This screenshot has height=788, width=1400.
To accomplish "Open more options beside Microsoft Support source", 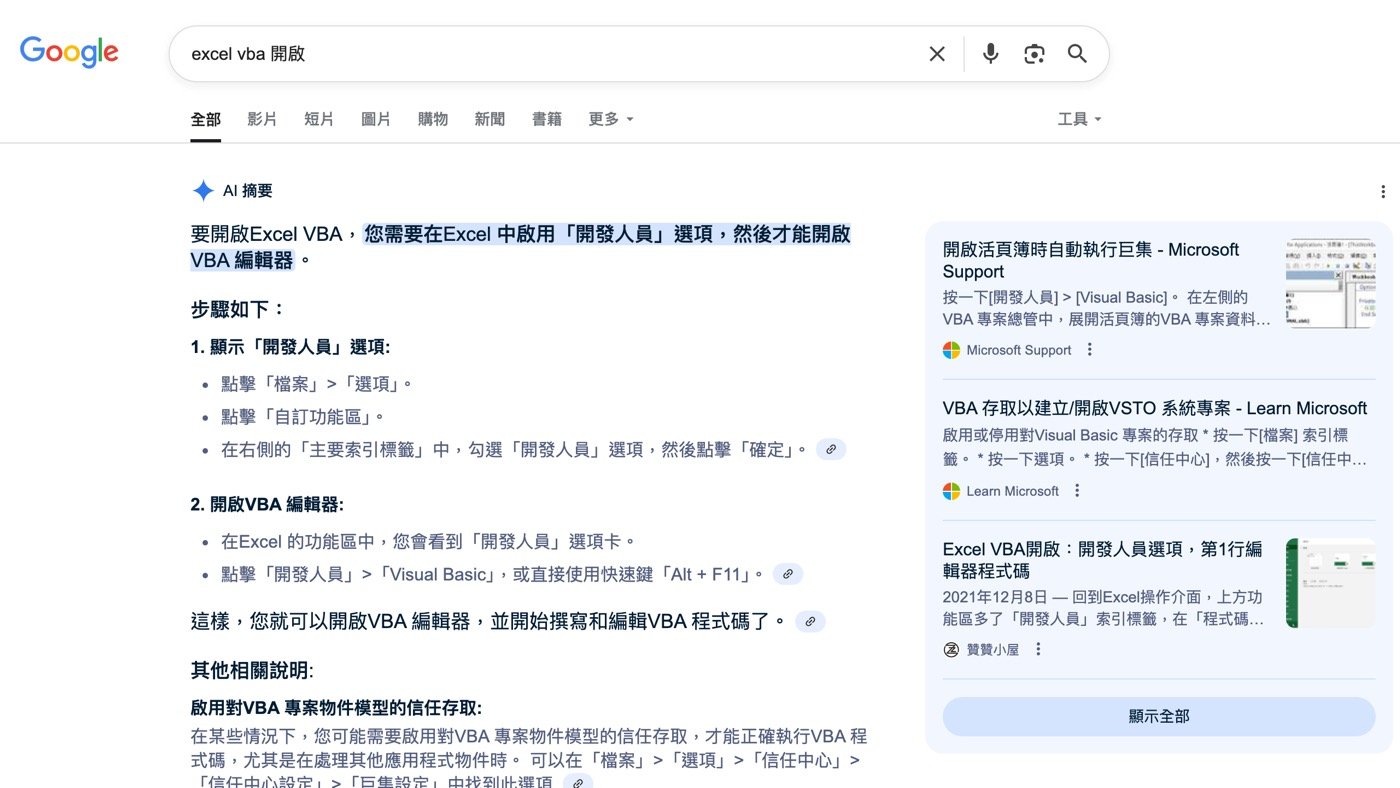I will 1090,350.
